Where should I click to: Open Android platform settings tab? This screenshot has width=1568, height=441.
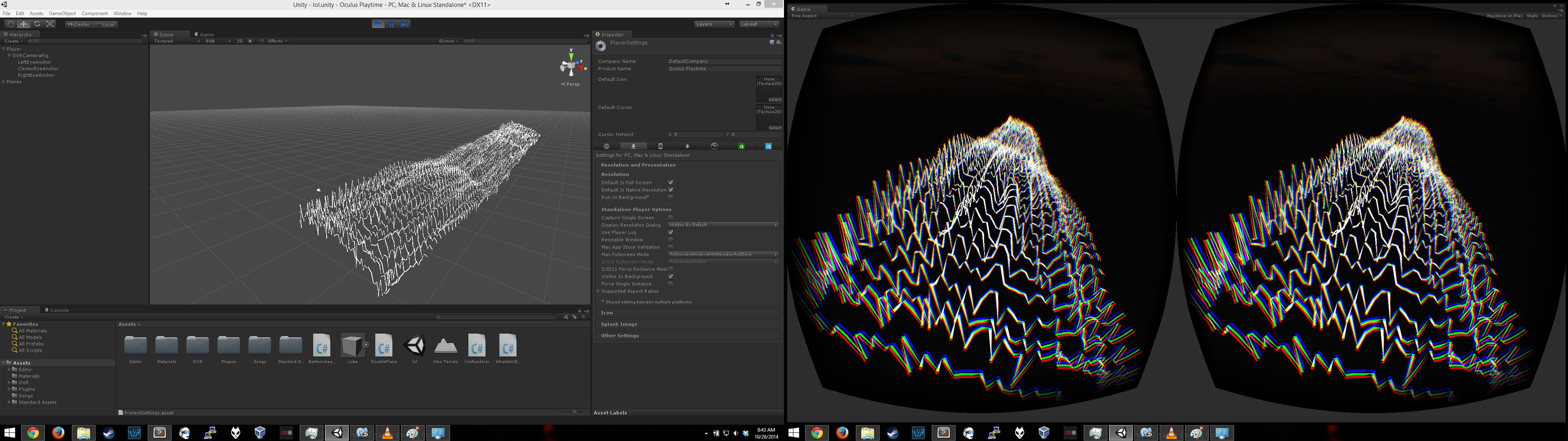(x=687, y=146)
